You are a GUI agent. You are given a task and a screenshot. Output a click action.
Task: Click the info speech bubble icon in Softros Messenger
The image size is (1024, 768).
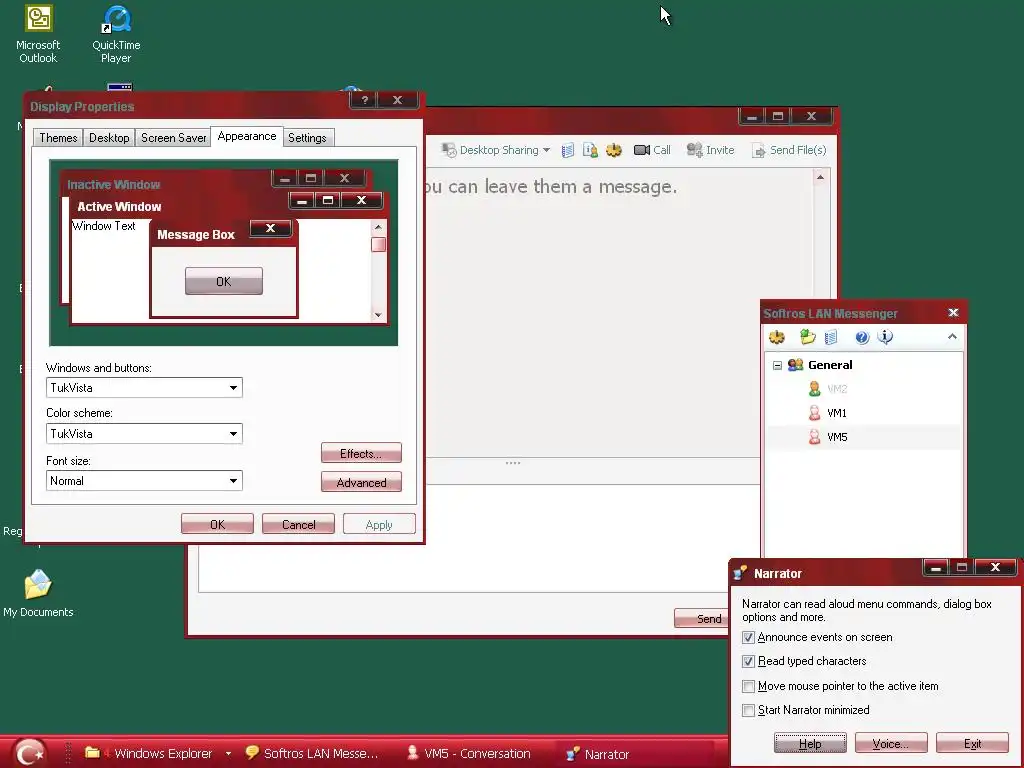point(885,337)
